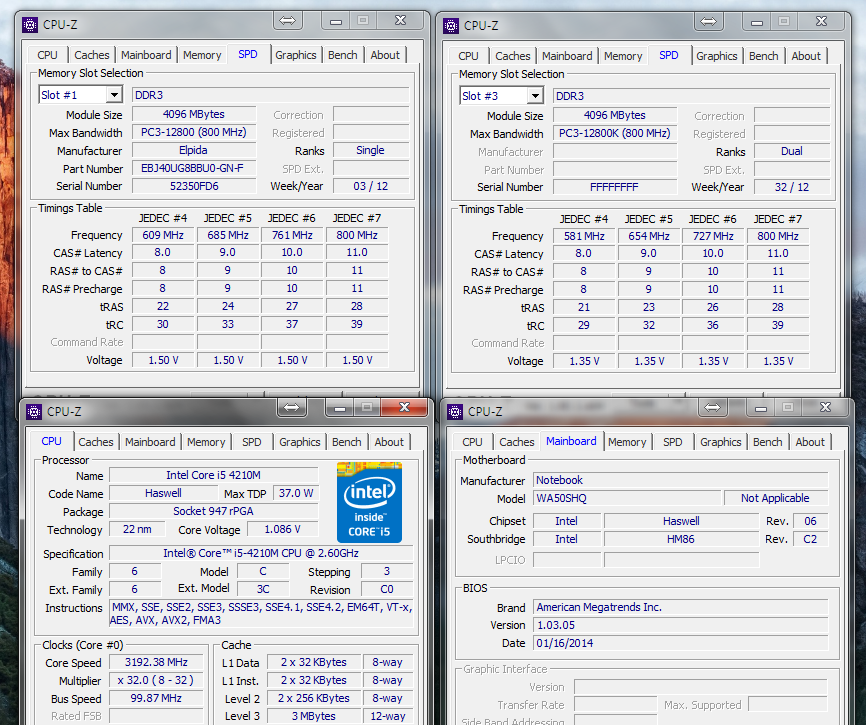Open the SPD tab in the Processor window
The width and height of the screenshot is (866, 725).
tap(251, 442)
